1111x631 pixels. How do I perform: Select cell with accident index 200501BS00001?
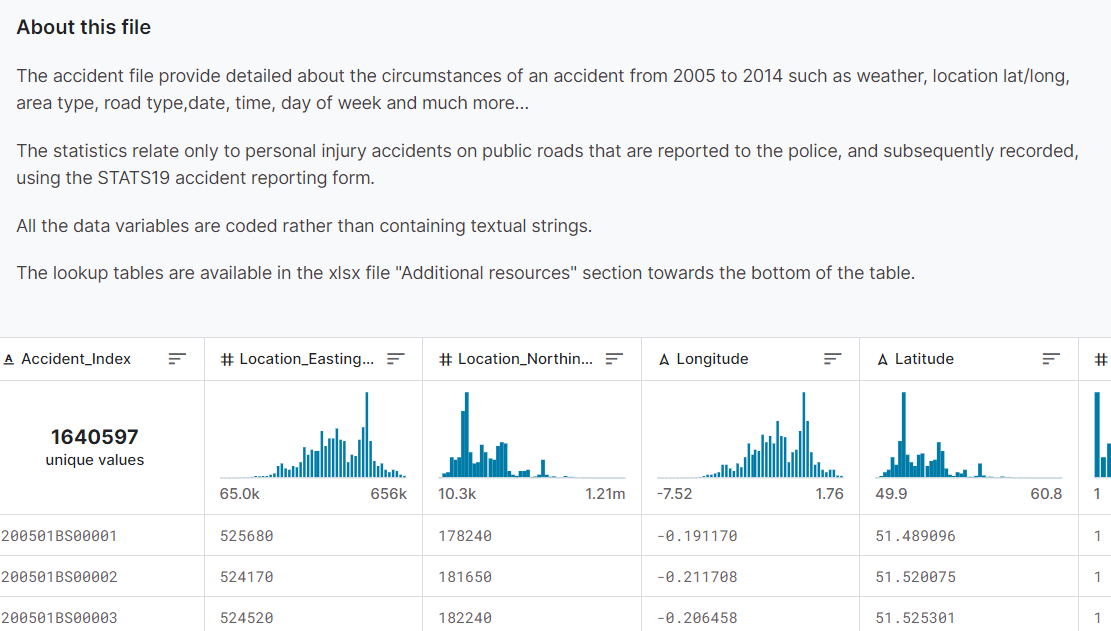[x=59, y=536]
